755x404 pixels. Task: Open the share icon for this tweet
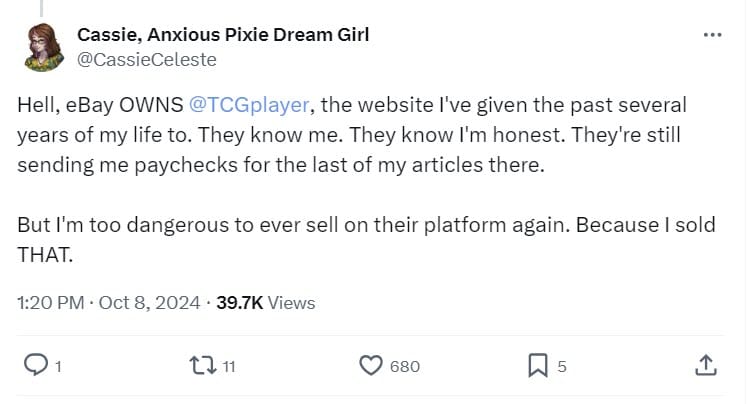pos(705,366)
